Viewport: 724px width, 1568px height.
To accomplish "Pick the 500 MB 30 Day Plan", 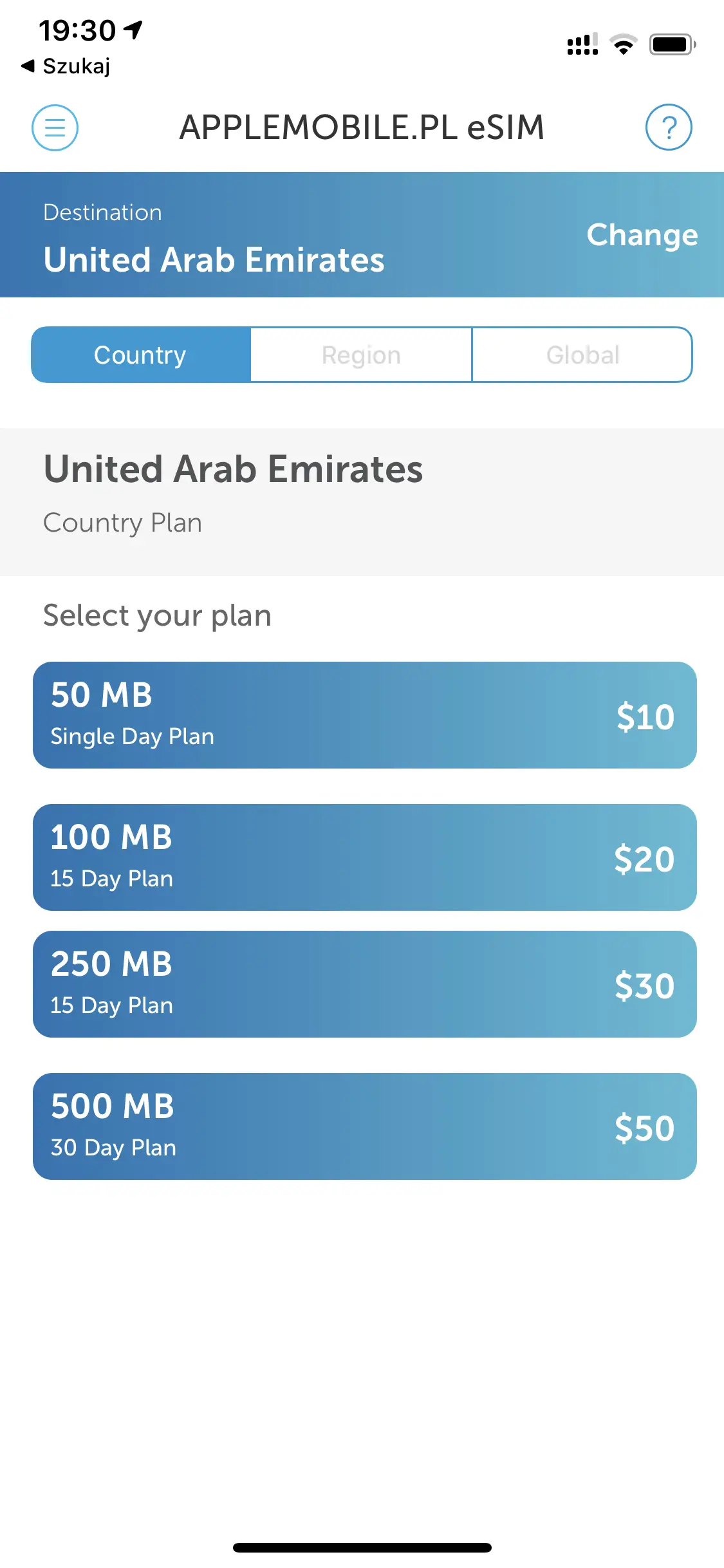I will point(364,1126).
